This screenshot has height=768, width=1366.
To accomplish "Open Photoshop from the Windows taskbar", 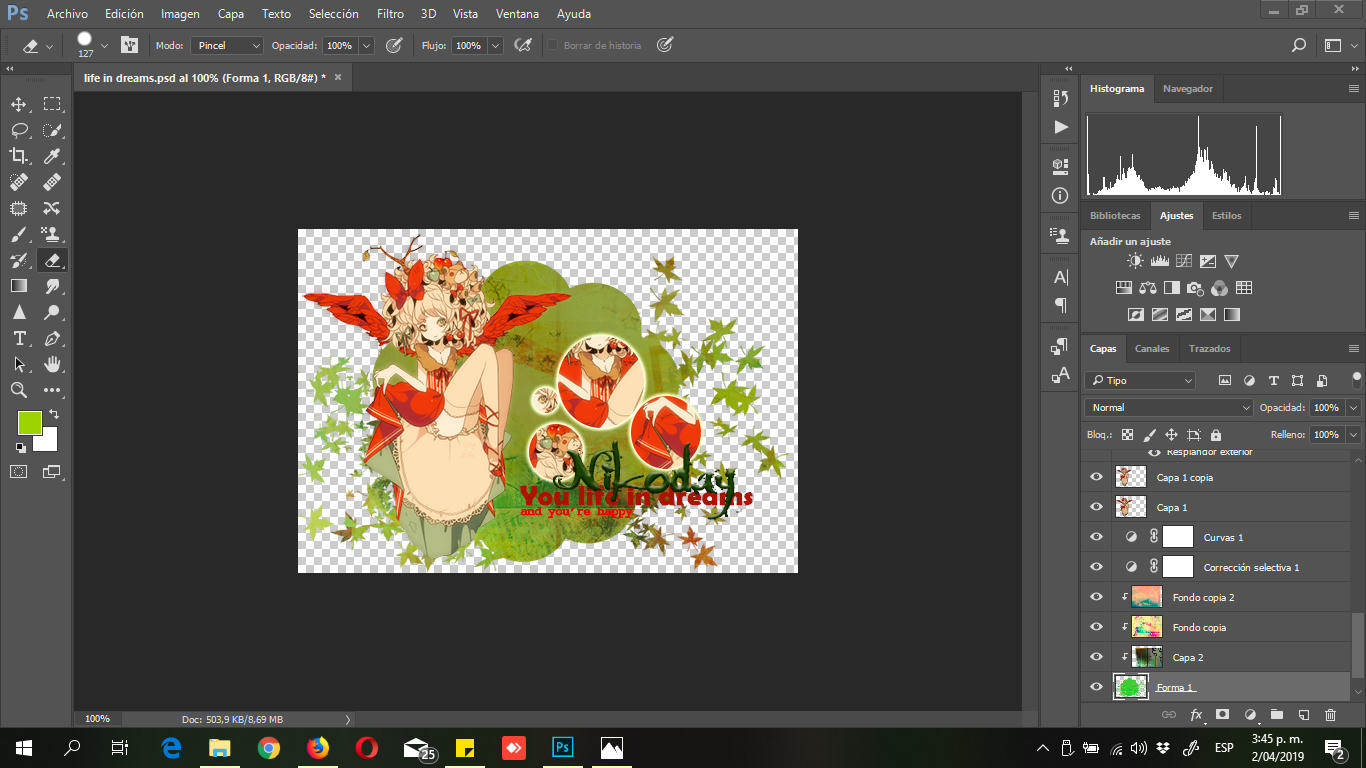I will pos(563,747).
